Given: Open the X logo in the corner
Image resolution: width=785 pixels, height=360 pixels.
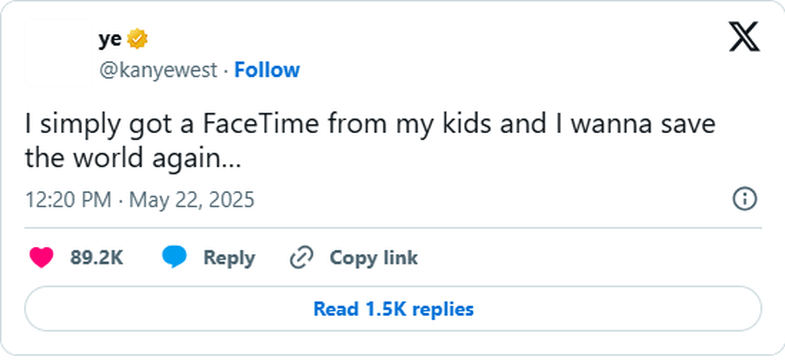Looking at the screenshot, I should click(x=744, y=37).
